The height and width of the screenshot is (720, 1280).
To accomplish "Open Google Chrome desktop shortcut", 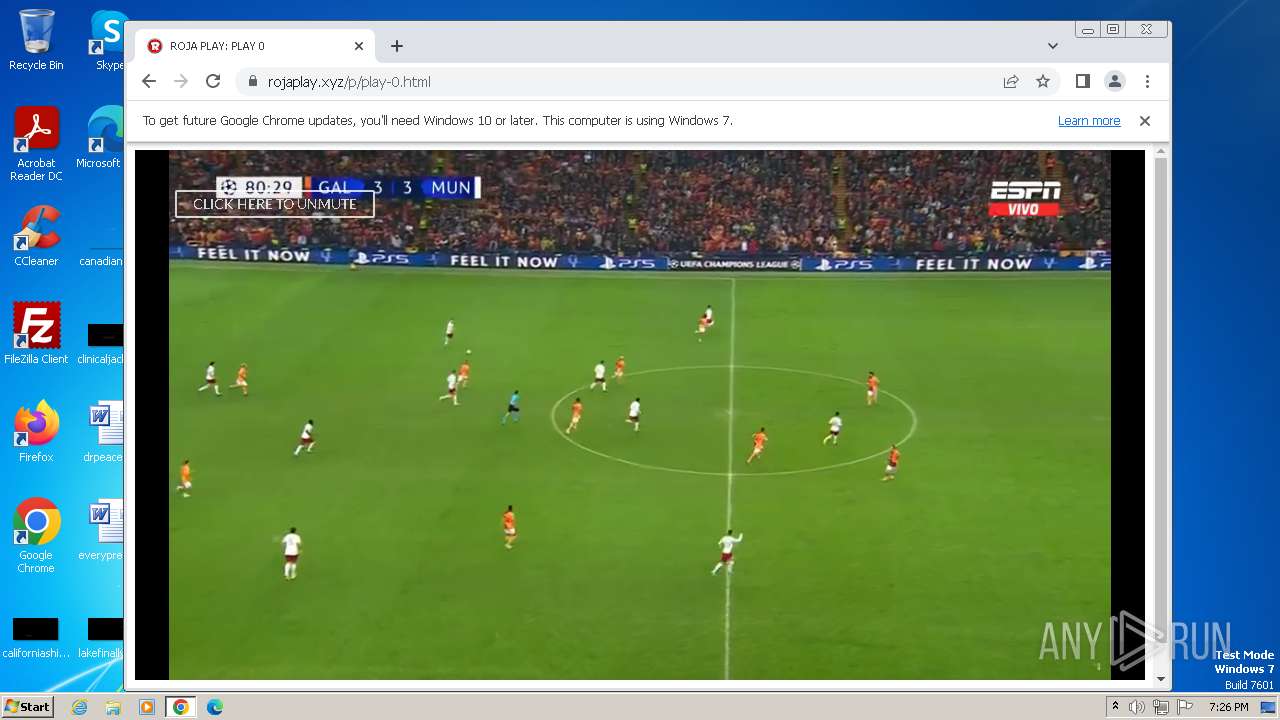I will [x=36, y=536].
